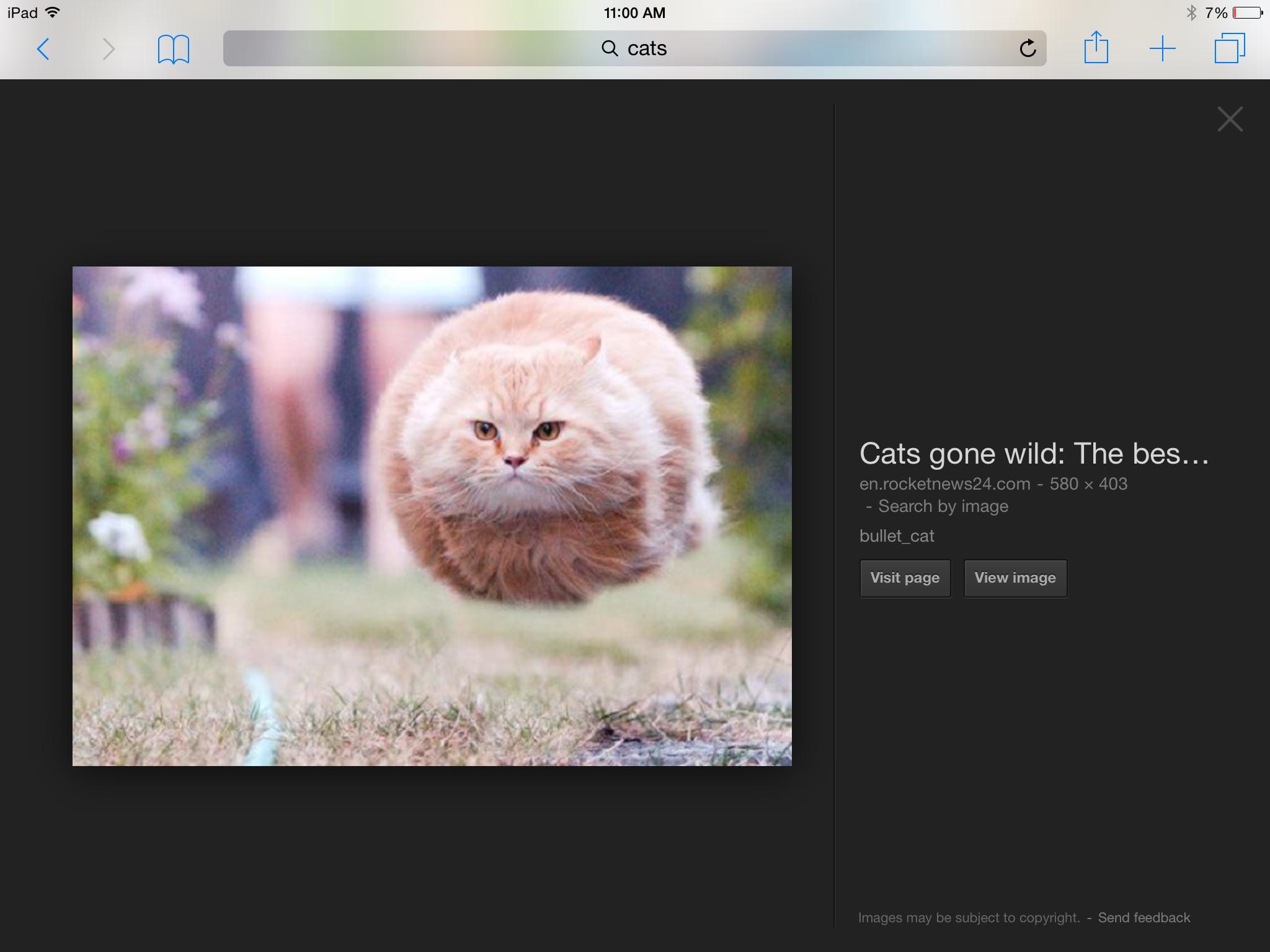Open the share sheet icon
This screenshot has height=952, width=1270.
tap(1096, 48)
